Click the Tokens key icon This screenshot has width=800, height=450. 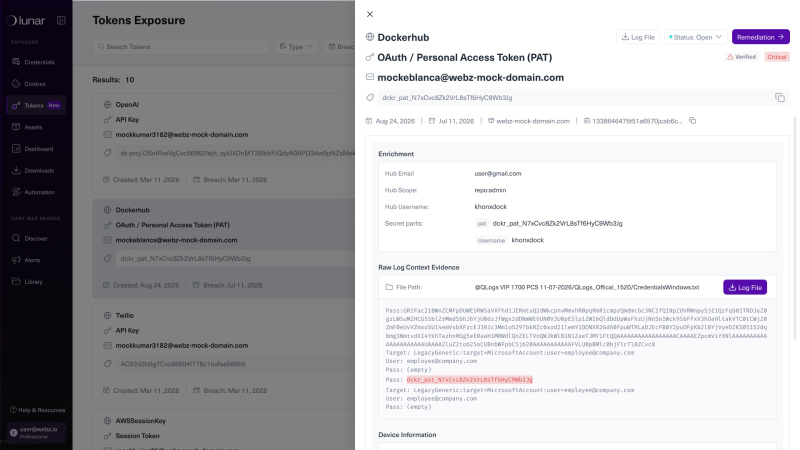[16, 105]
